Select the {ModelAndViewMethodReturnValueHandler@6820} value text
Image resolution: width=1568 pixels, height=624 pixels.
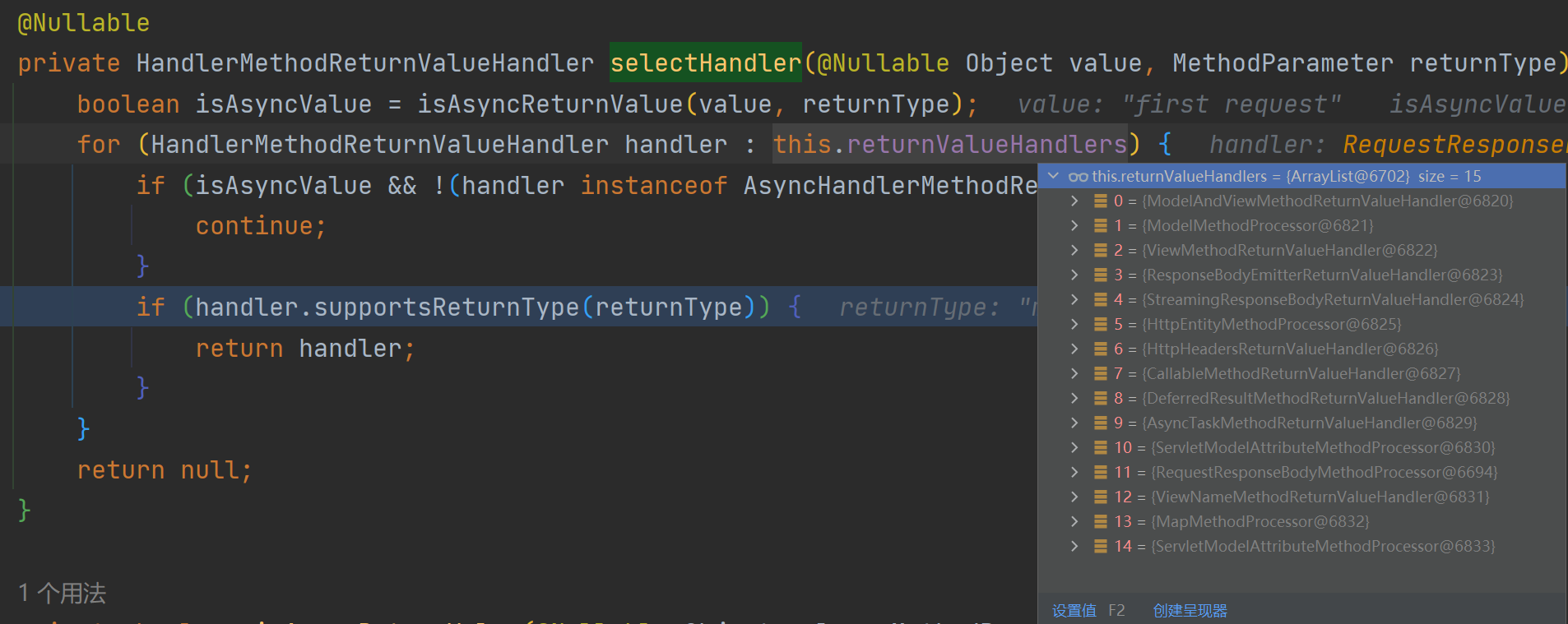click(x=1328, y=201)
